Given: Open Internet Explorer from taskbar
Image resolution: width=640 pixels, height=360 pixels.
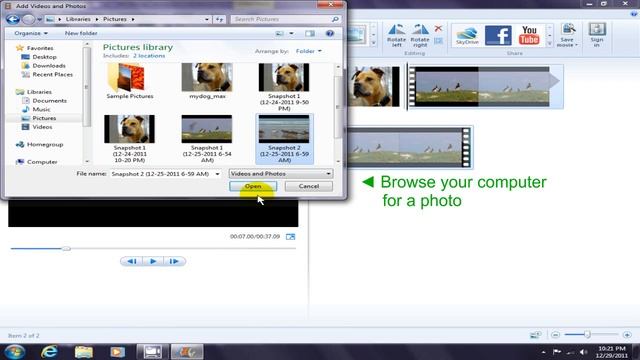Looking at the screenshot, I should tap(49, 351).
